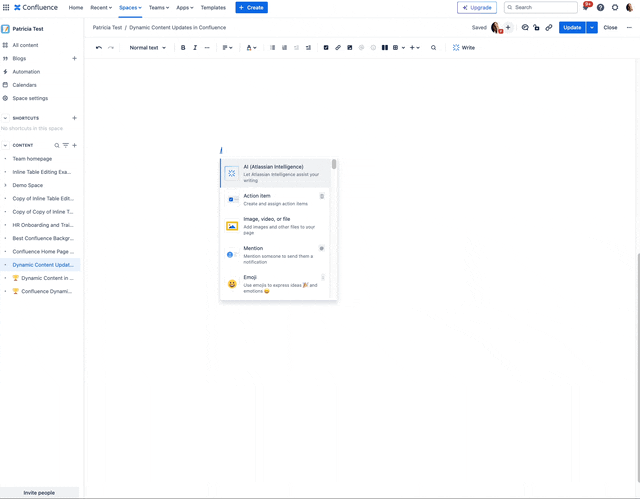Image resolution: width=640 pixels, height=499 pixels.
Task: Open find and replace in editor
Action: 433,48
